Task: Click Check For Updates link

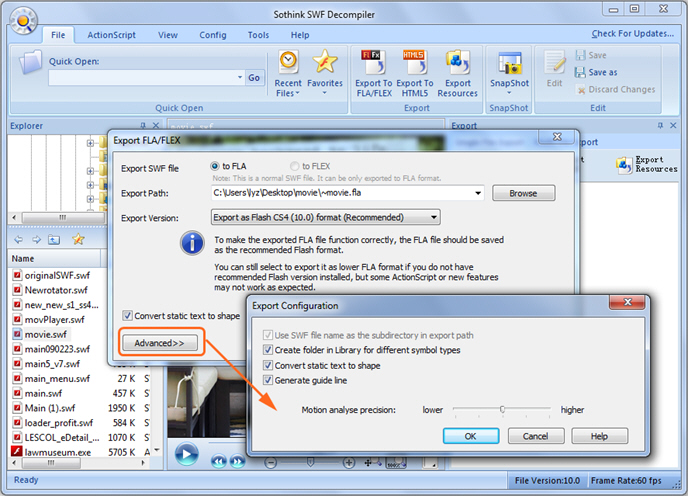Action: click(x=632, y=33)
